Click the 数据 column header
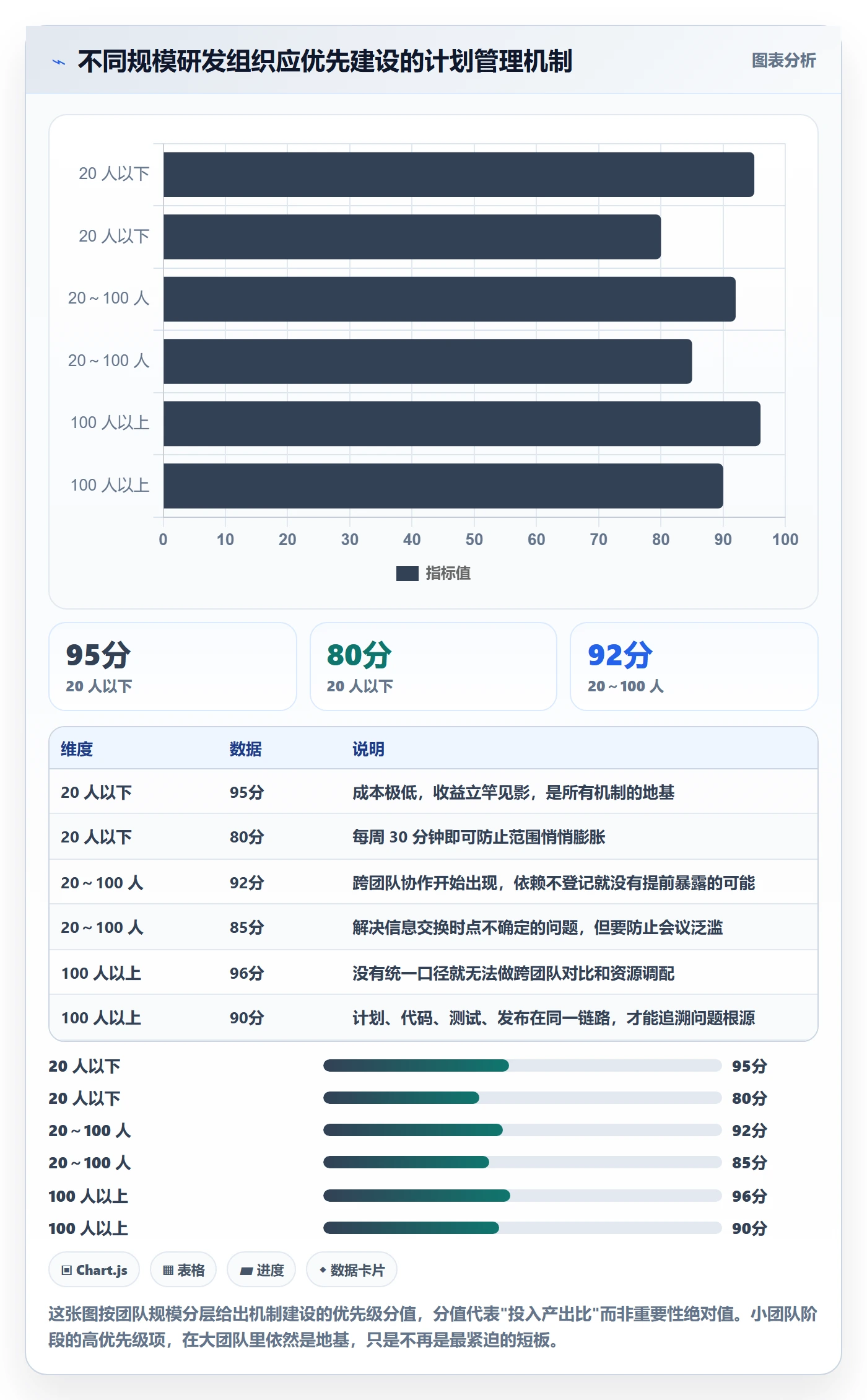 point(246,749)
